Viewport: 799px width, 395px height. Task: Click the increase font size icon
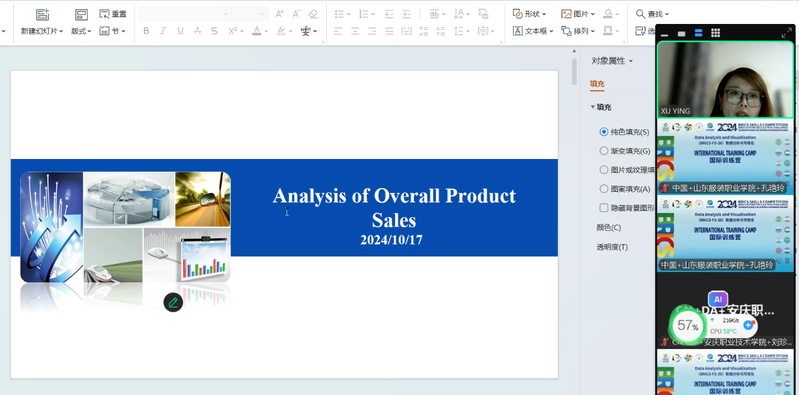coord(279,14)
